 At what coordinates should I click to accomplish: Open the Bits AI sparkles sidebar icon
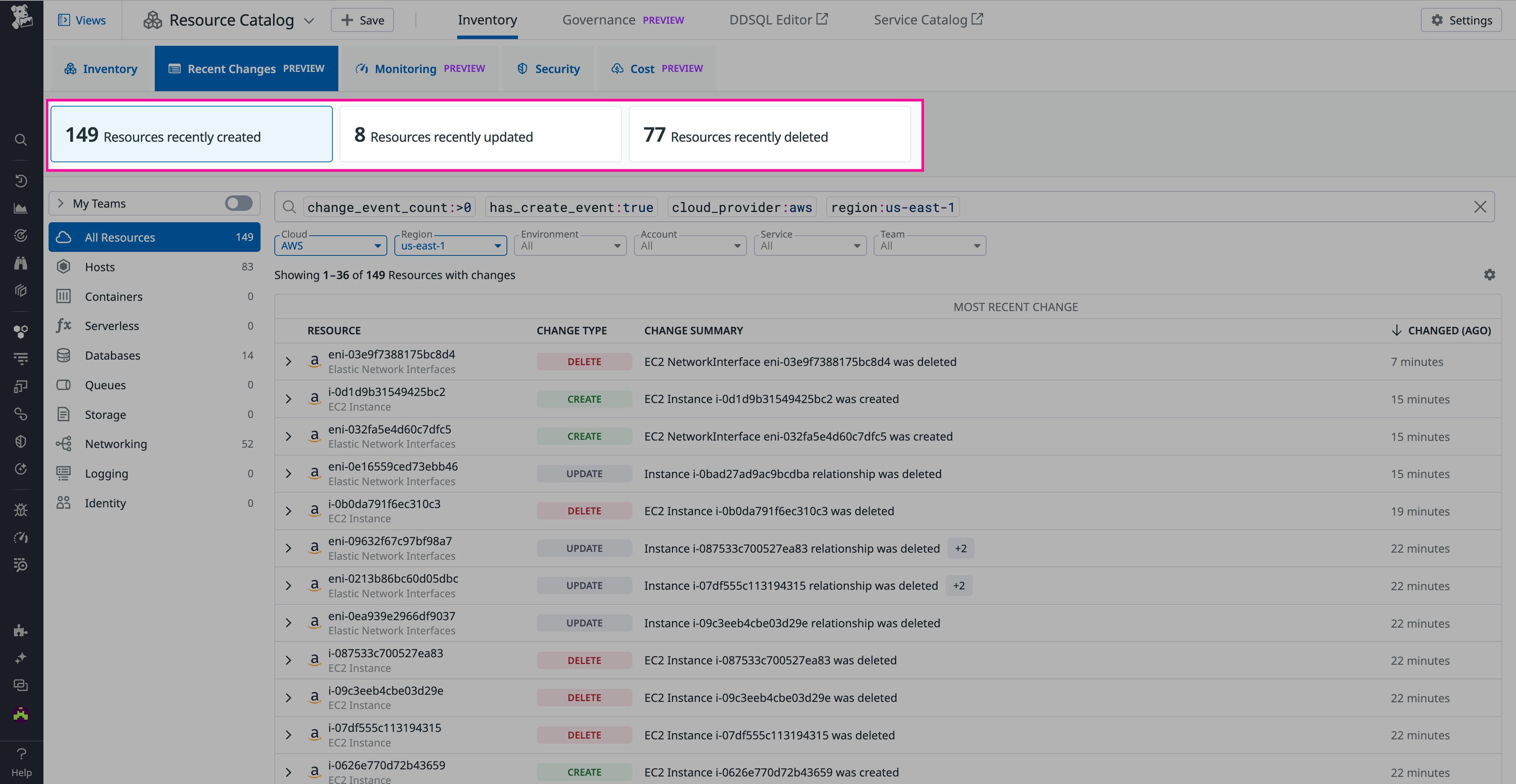[21, 658]
